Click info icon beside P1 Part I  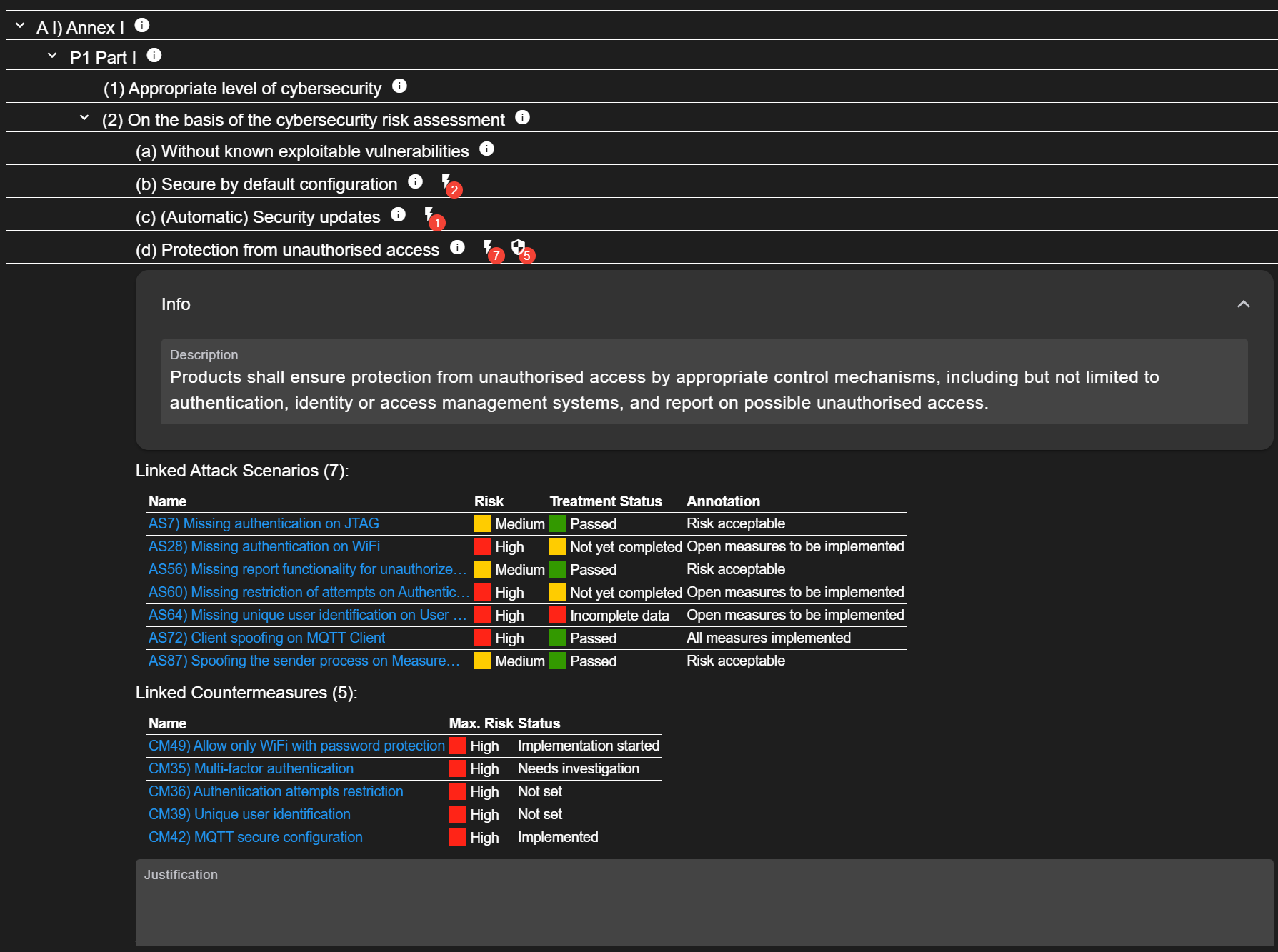coord(154,56)
